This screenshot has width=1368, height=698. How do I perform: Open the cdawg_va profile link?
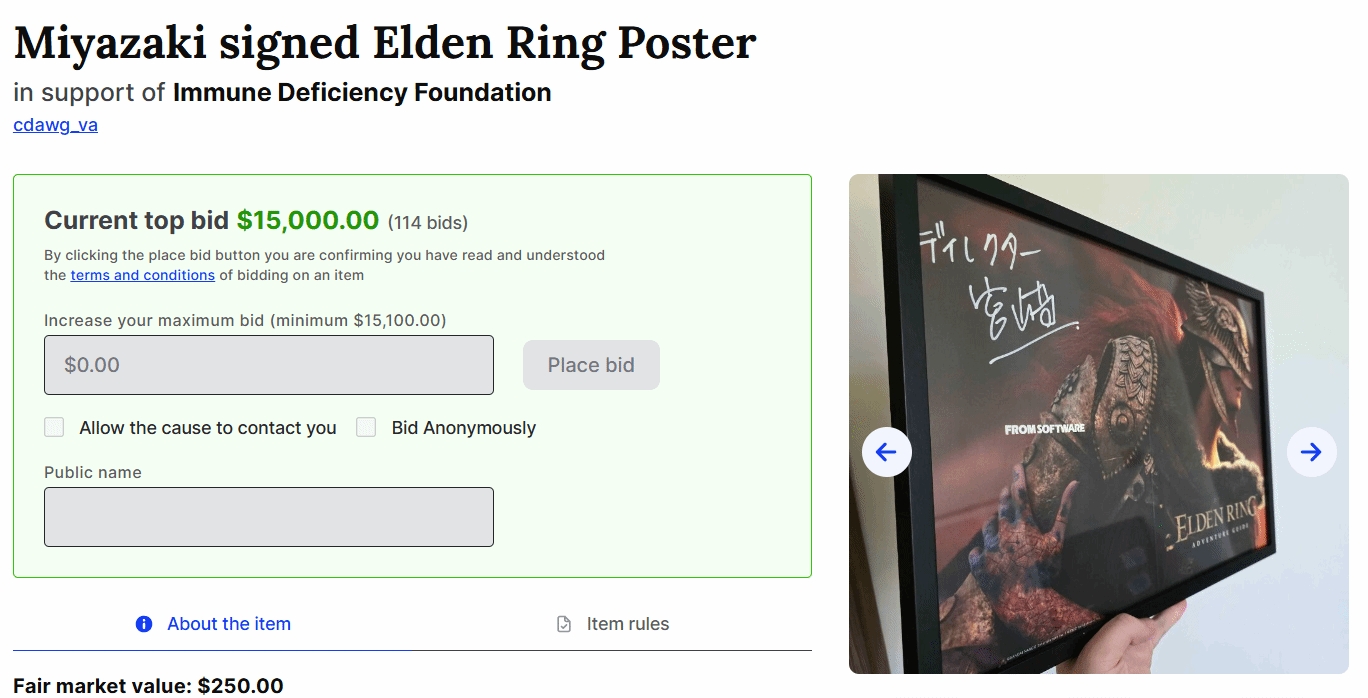point(55,125)
